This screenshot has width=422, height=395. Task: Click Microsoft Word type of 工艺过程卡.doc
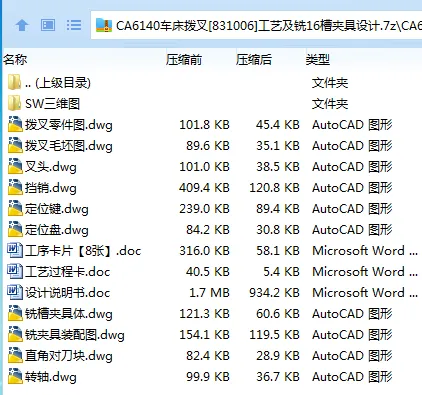coord(365,272)
